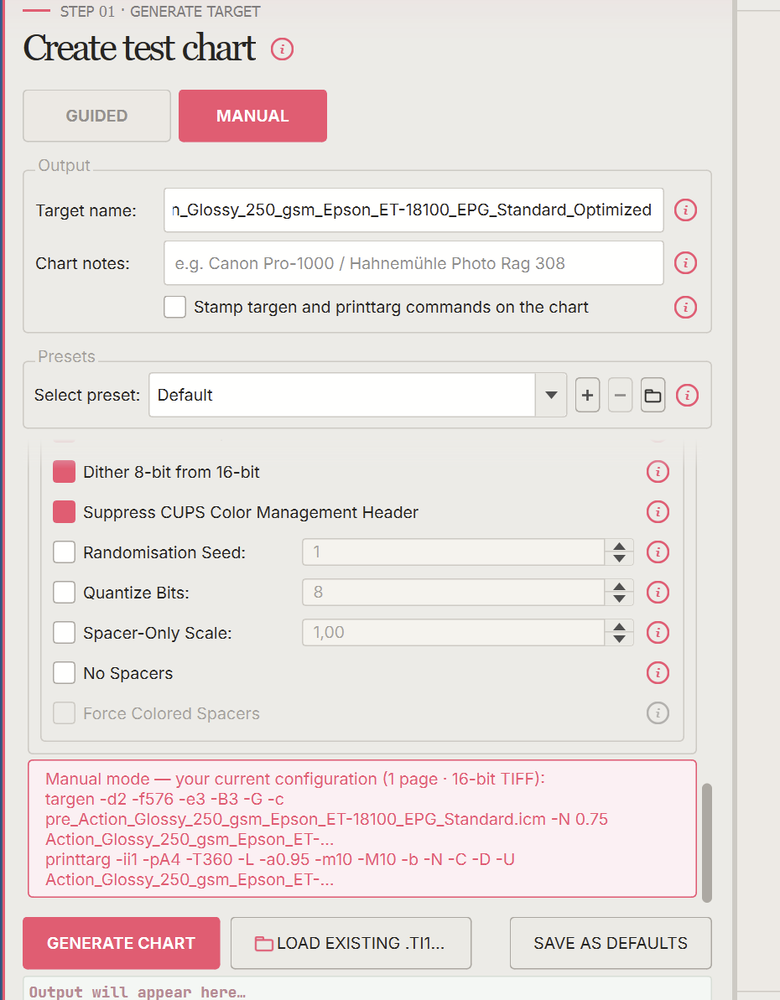Open presets folder icon
The height and width of the screenshot is (1000, 780).
652,395
